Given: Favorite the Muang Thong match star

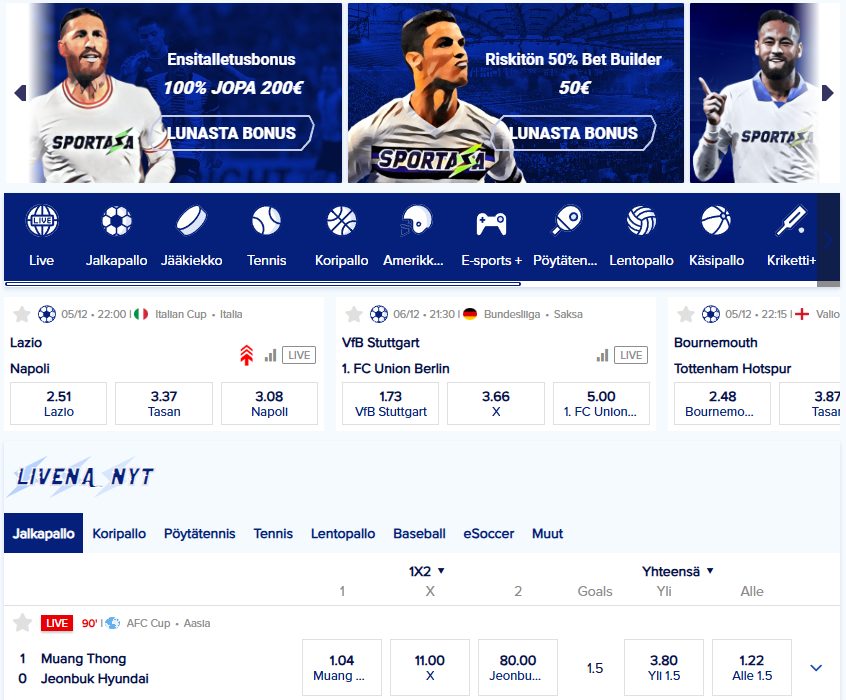Looking at the screenshot, I should click(22, 623).
